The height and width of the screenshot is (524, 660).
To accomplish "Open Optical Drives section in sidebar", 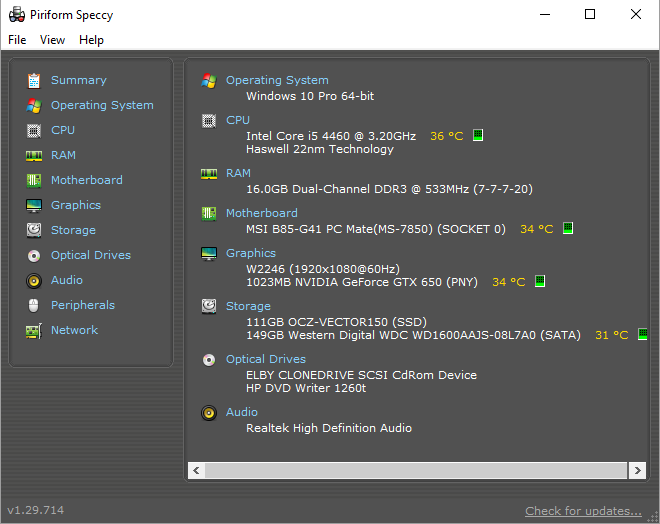I will click(x=91, y=255).
